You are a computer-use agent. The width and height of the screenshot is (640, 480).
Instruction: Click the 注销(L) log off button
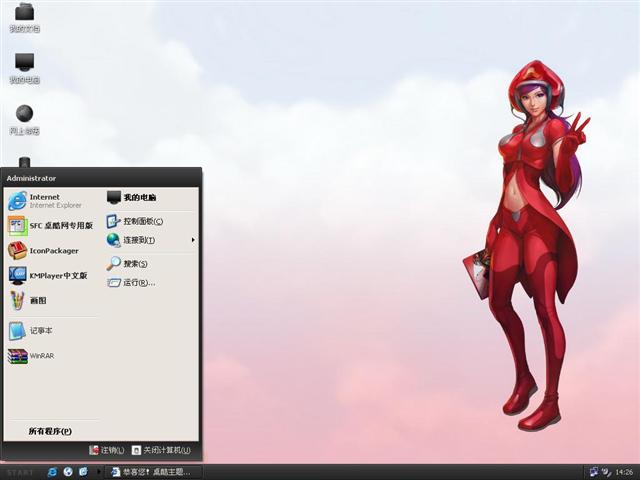click(x=107, y=450)
